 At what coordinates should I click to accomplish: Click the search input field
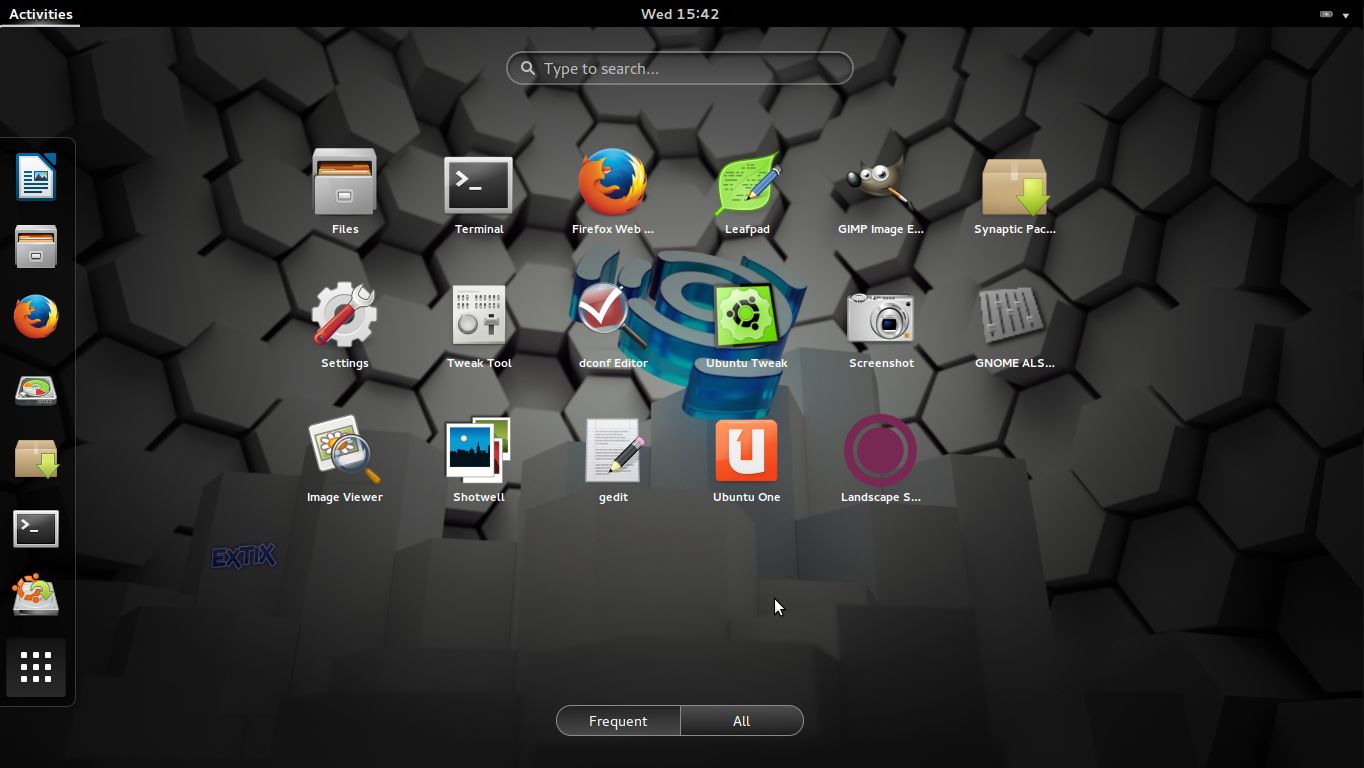[x=679, y=68]
